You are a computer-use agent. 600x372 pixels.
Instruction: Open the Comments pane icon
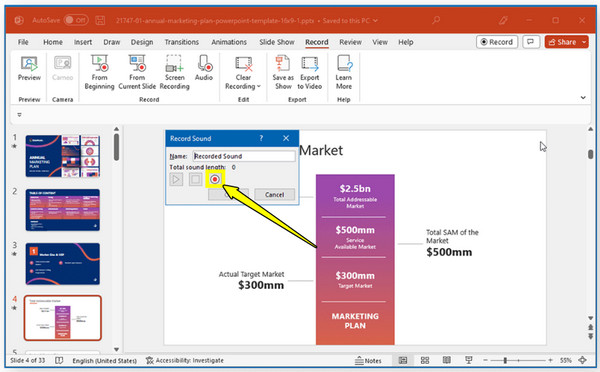(531, 42)
